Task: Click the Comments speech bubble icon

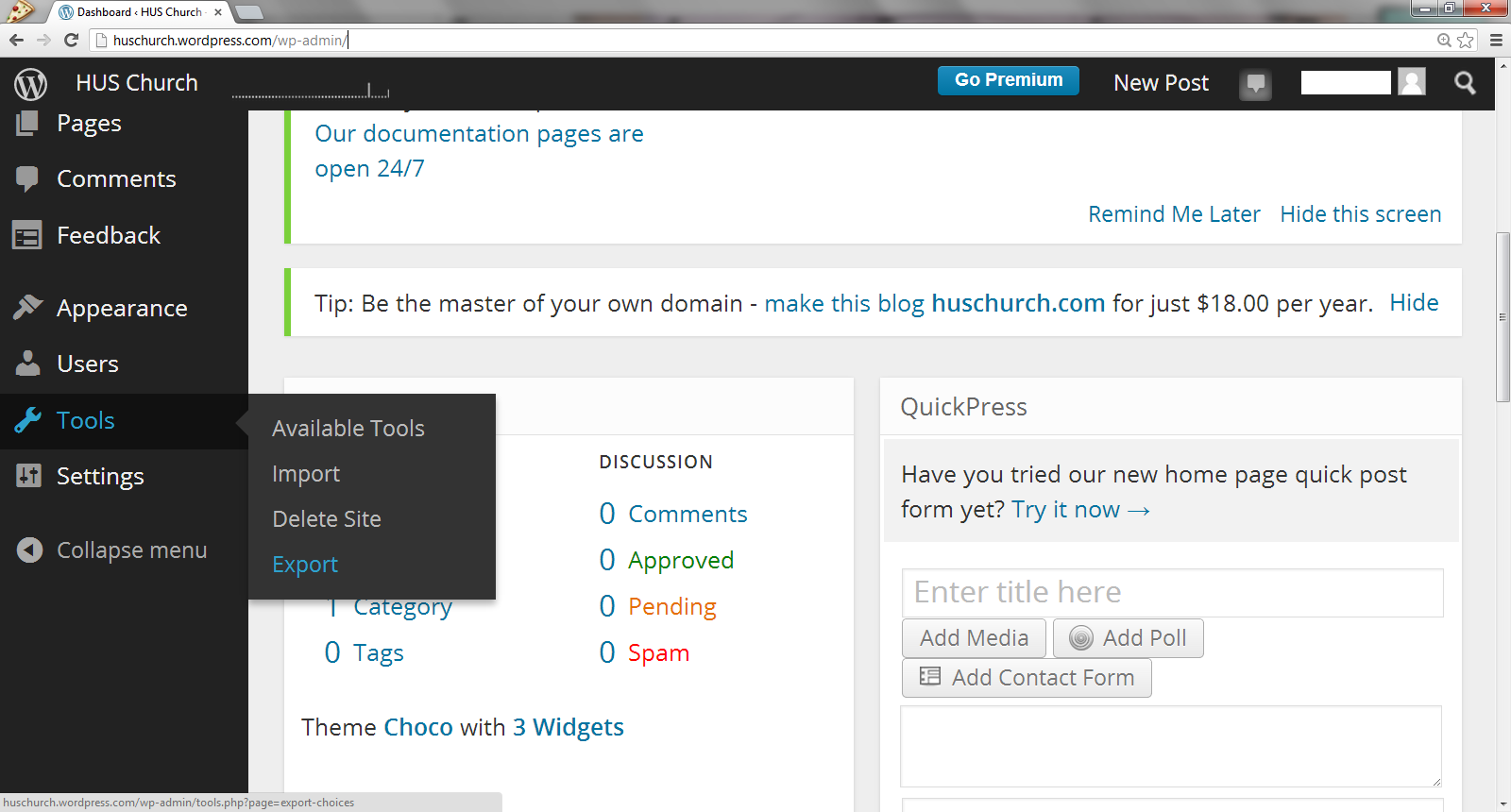Action: (x=27, y=178)
